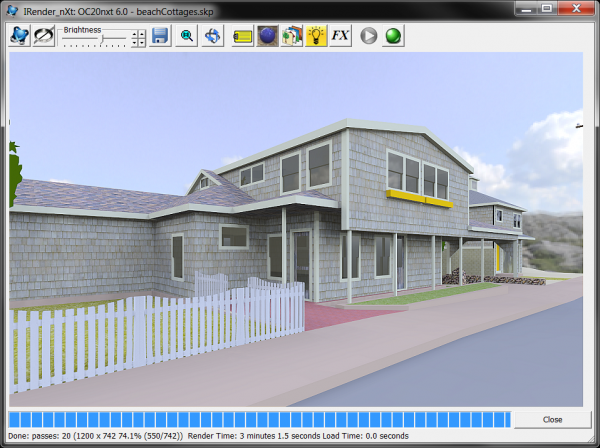Screen dimensions: 600x448
Task: Click the blue render start icon
Action: [19, 36]
